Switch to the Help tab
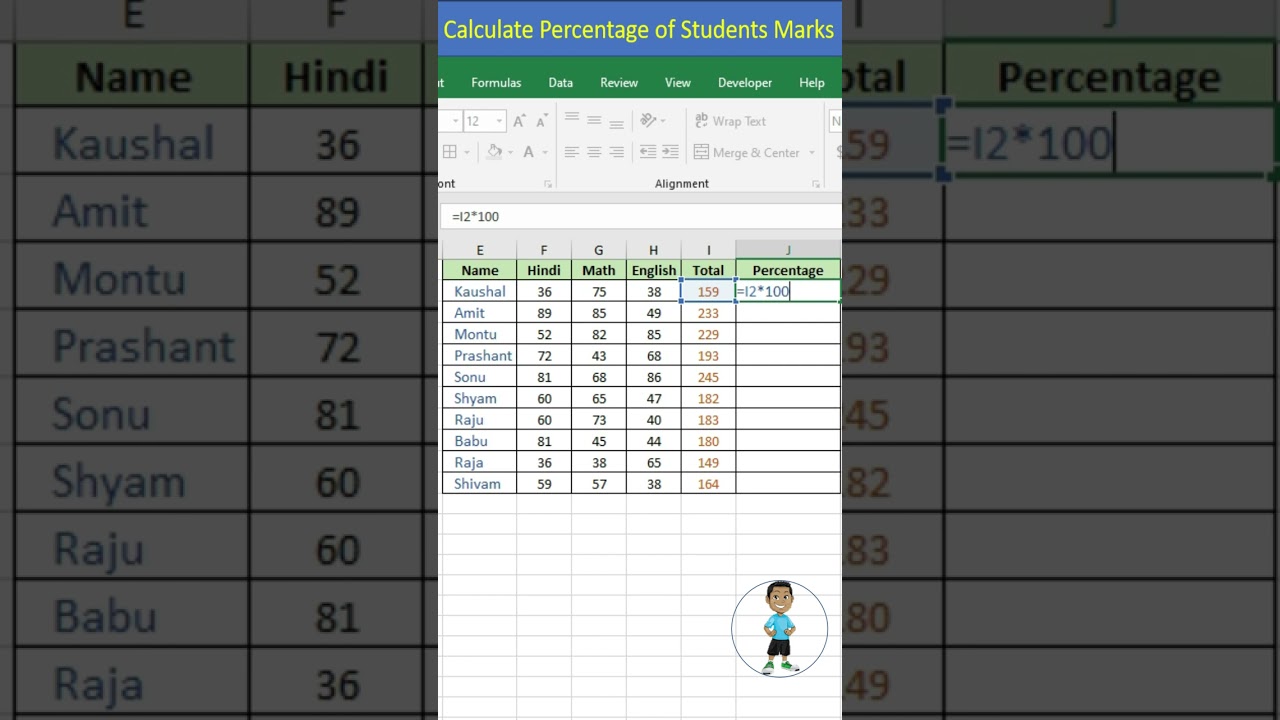1280x720 pixels. (812, 83)
